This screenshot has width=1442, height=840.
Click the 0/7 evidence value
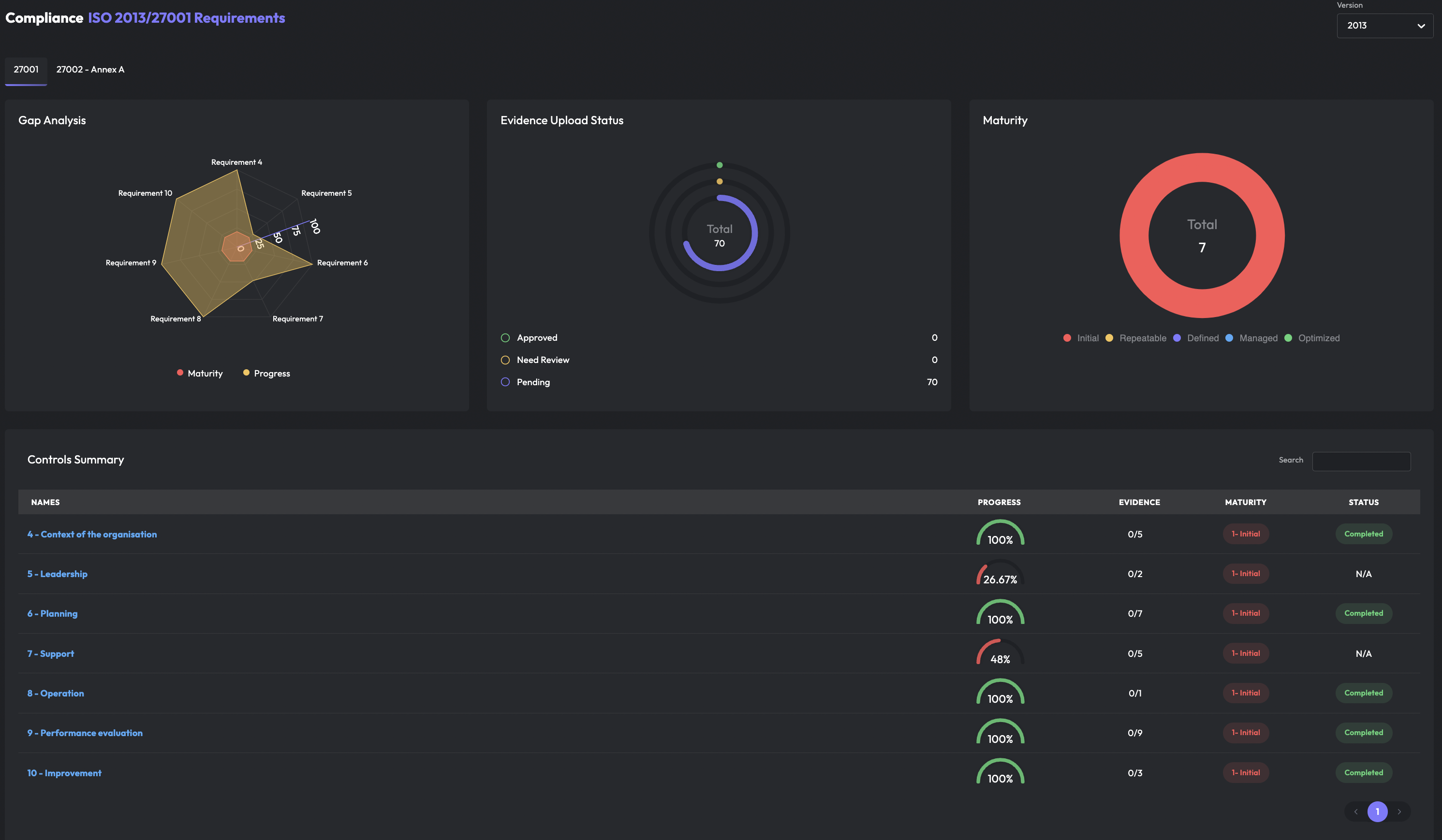point(1135,613)
